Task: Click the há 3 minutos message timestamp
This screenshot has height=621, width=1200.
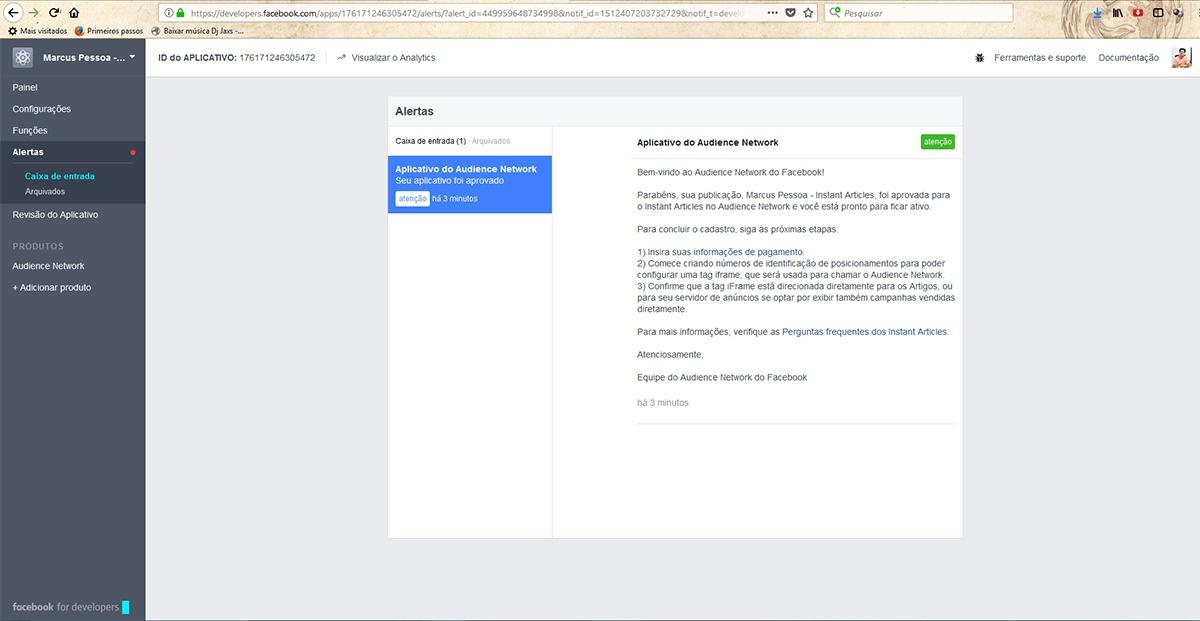Action: [663, 403]
